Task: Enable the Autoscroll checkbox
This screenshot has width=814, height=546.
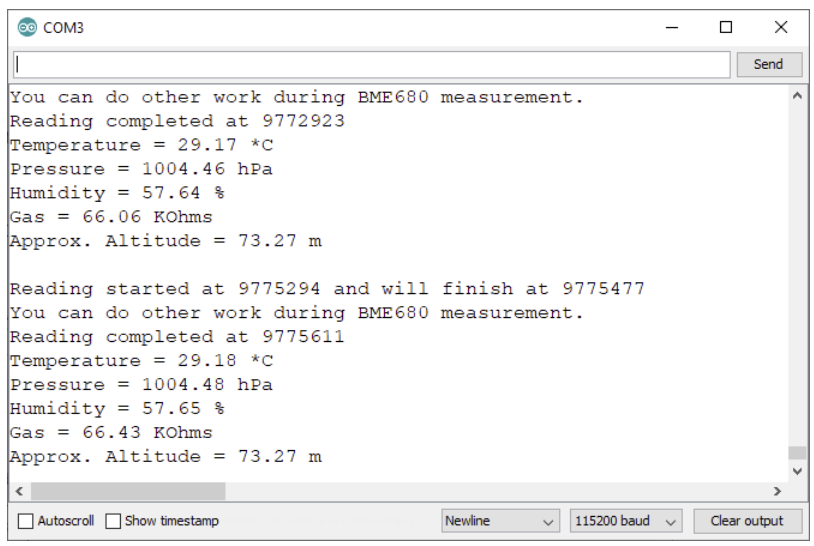Action: [x=26, y=521]
